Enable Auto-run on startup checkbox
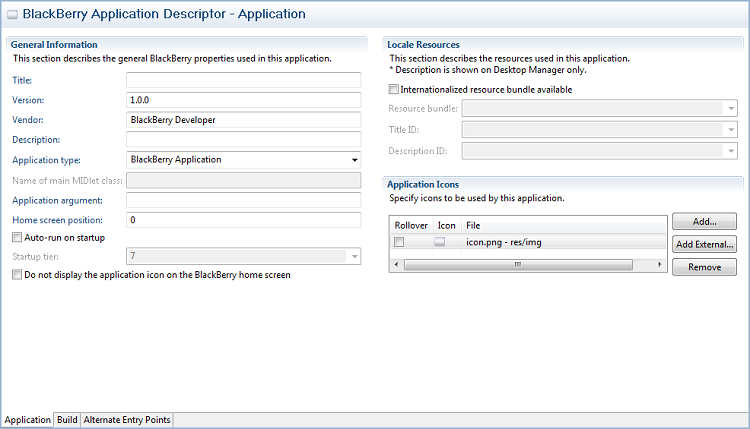 click(x=17, y=237)
